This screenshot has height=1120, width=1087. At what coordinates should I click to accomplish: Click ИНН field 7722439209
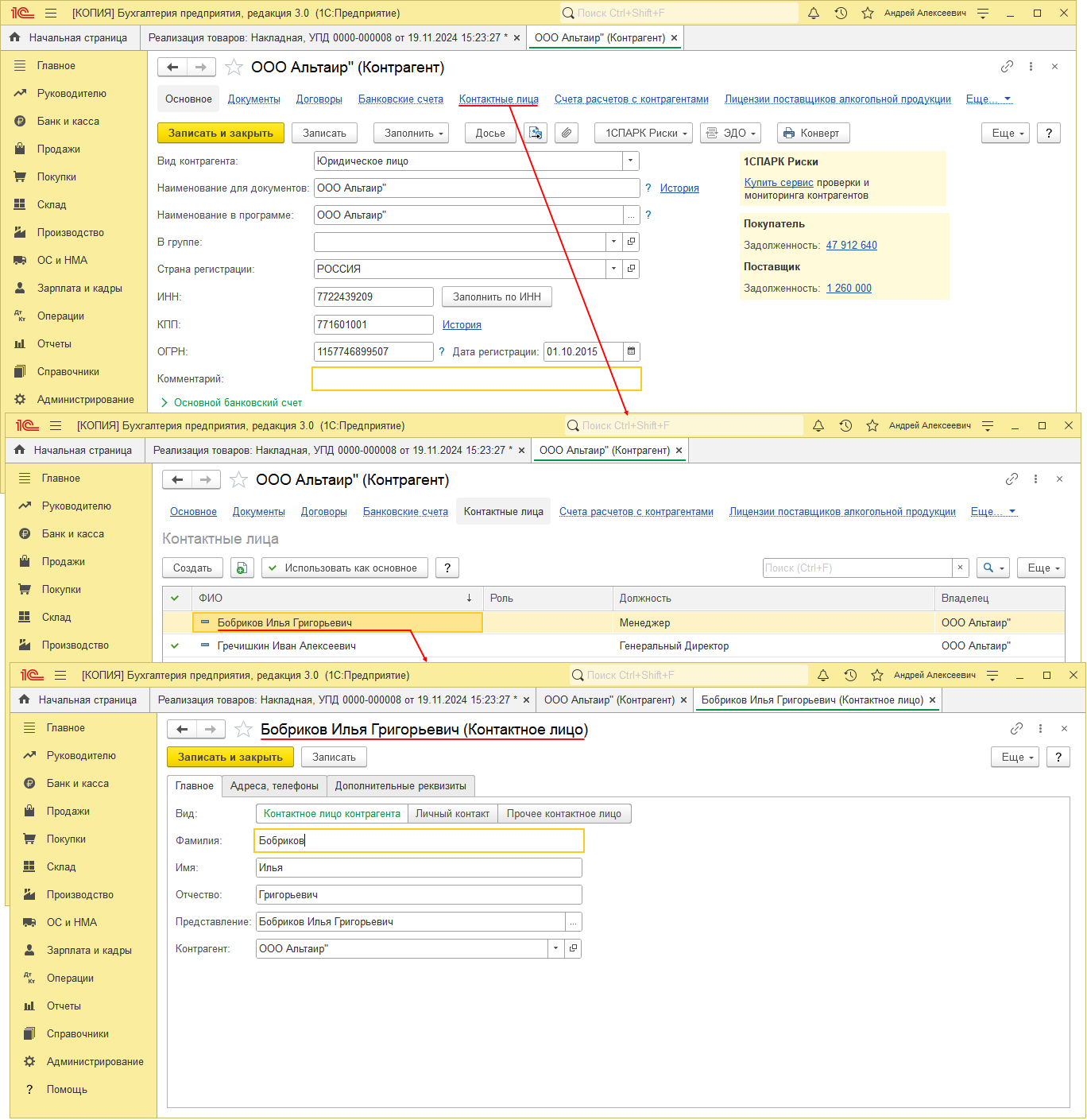373,296
